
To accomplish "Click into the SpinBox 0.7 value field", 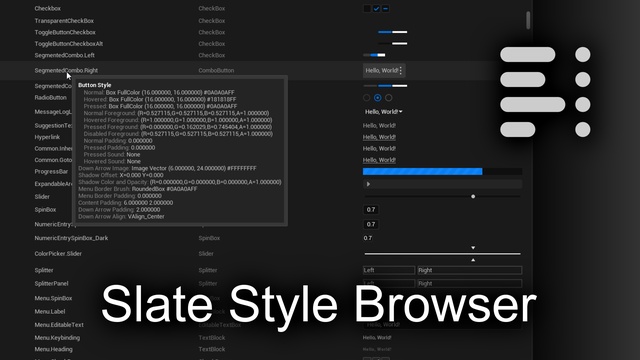I will click(371, 209).
